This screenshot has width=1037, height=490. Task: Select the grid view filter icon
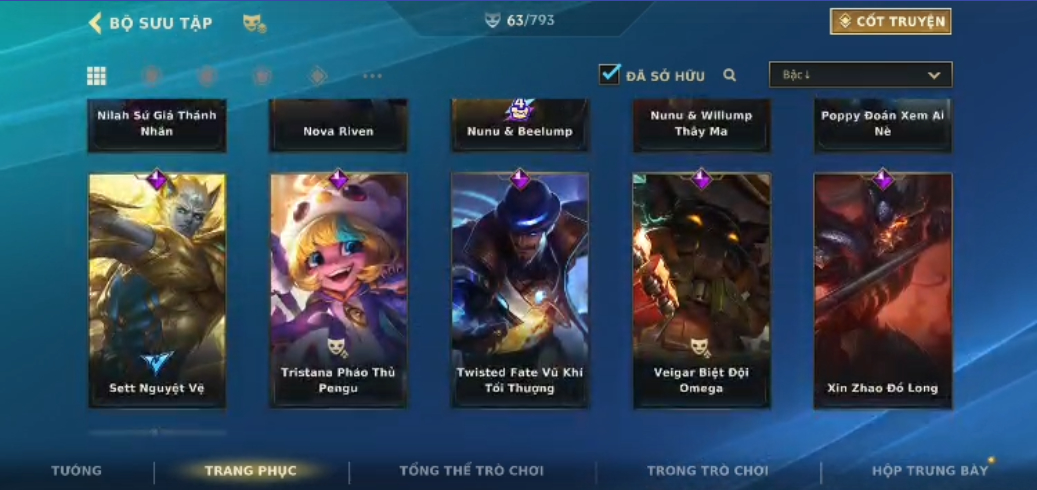click(97, 76)
